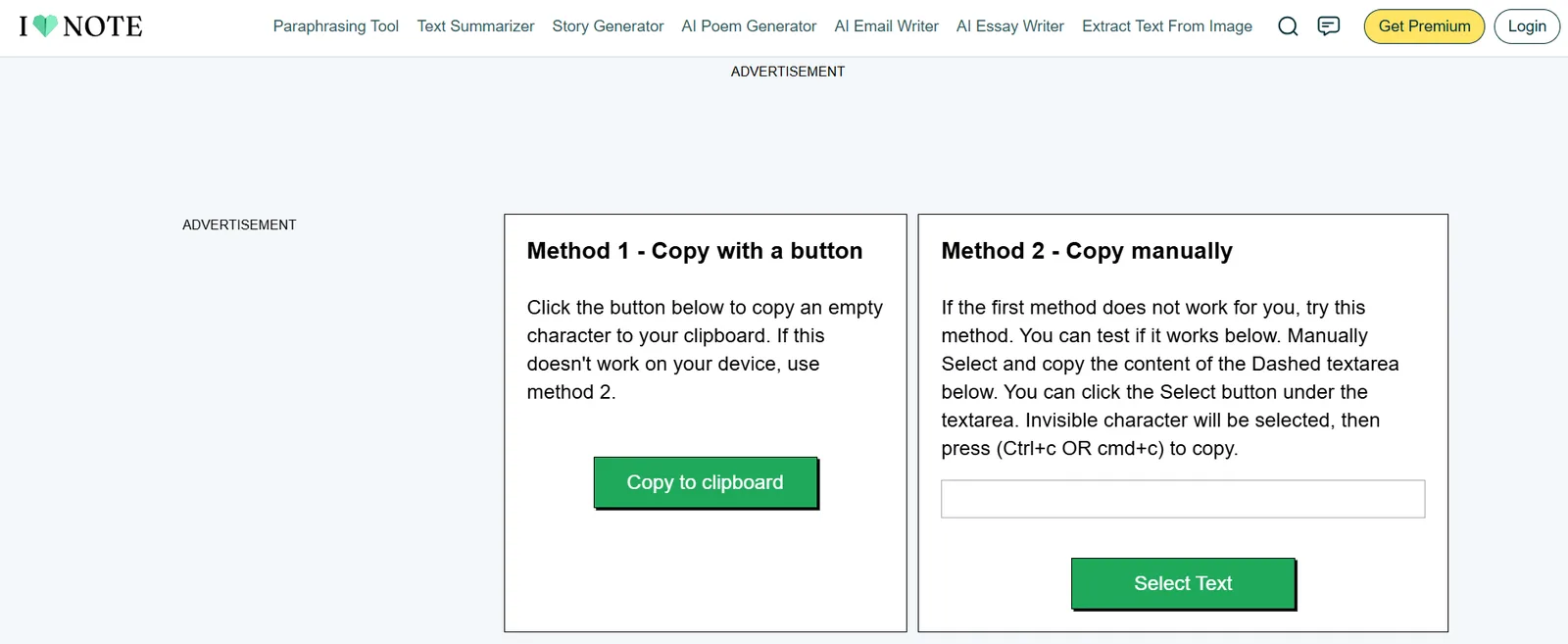Click the left sidebar ADVERTISEMENT label
Image resolution: width=1568 pixels, height=644 pixels.
(239, 224)
